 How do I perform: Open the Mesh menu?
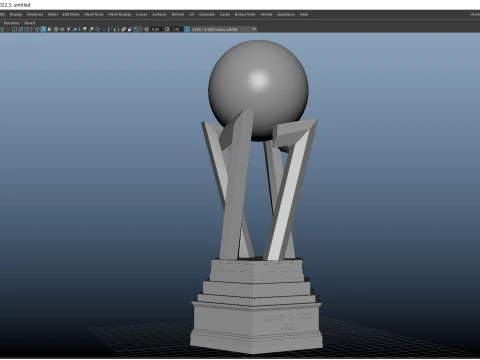coord(53,14)
